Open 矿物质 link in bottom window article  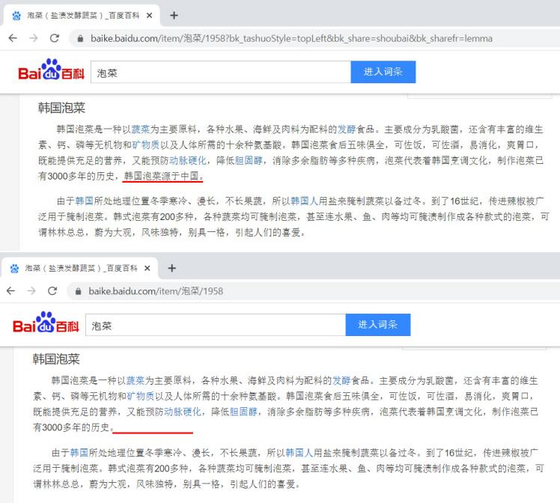pyautogui.click(x=140, y=396)
